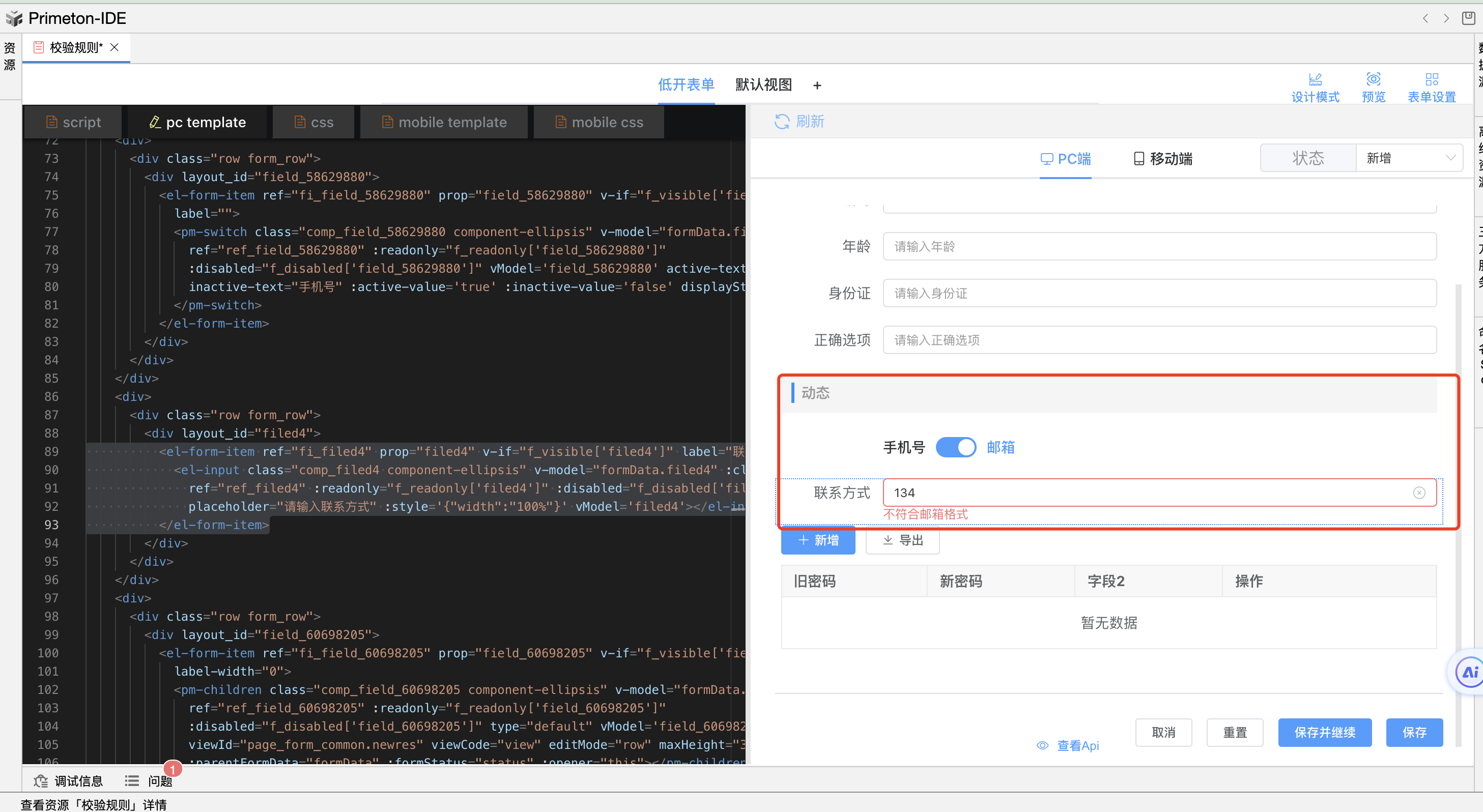Screen dimensions: 1483x812
Task: Open 表单设置 form settings icon
Action: pyautogui.click(x=1431, y=79)
